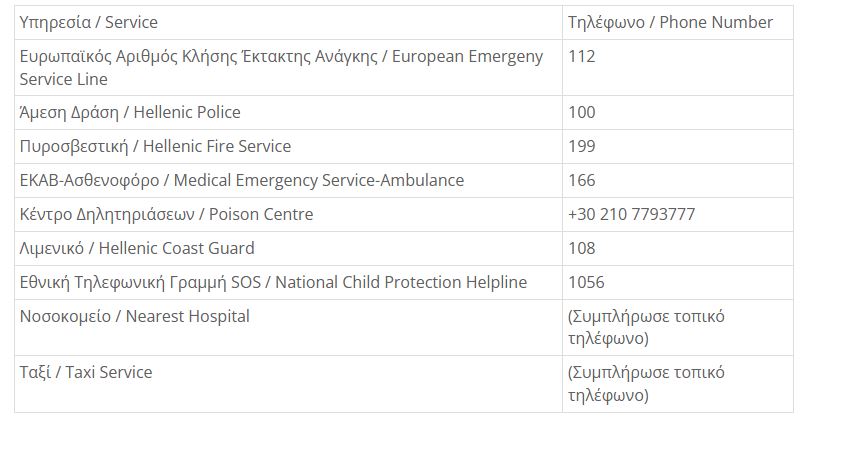844x453 pixels.
Task: Select the Hellenic Coast Guard cell
Action: [289, 249]
